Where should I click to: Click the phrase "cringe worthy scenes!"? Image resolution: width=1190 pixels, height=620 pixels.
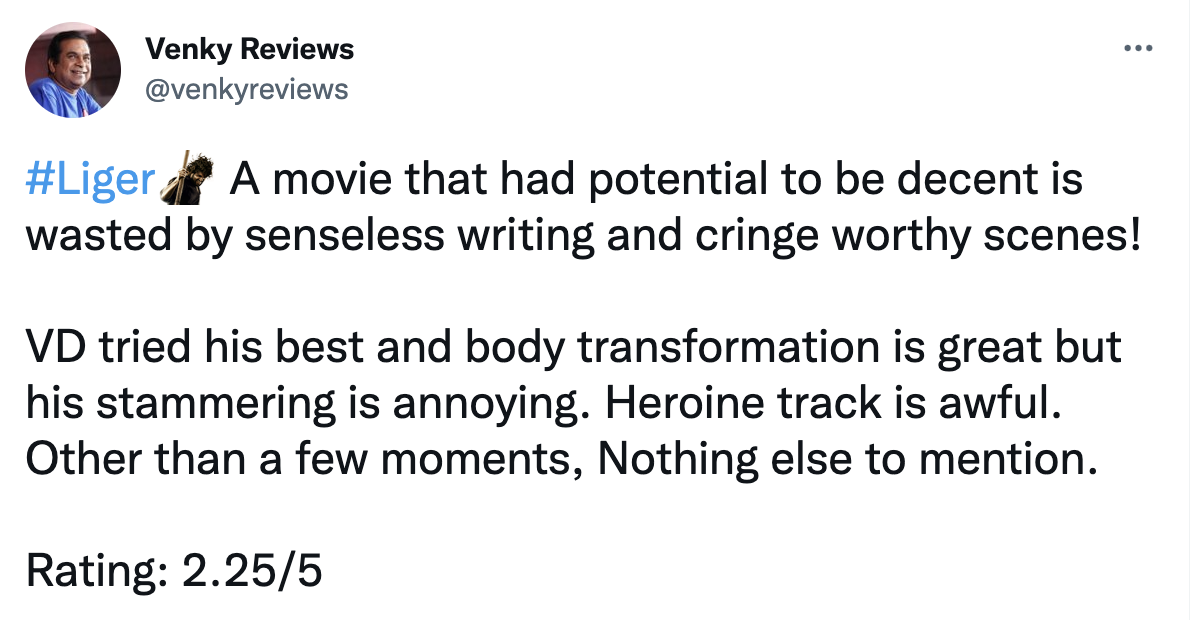coord(918,234)
